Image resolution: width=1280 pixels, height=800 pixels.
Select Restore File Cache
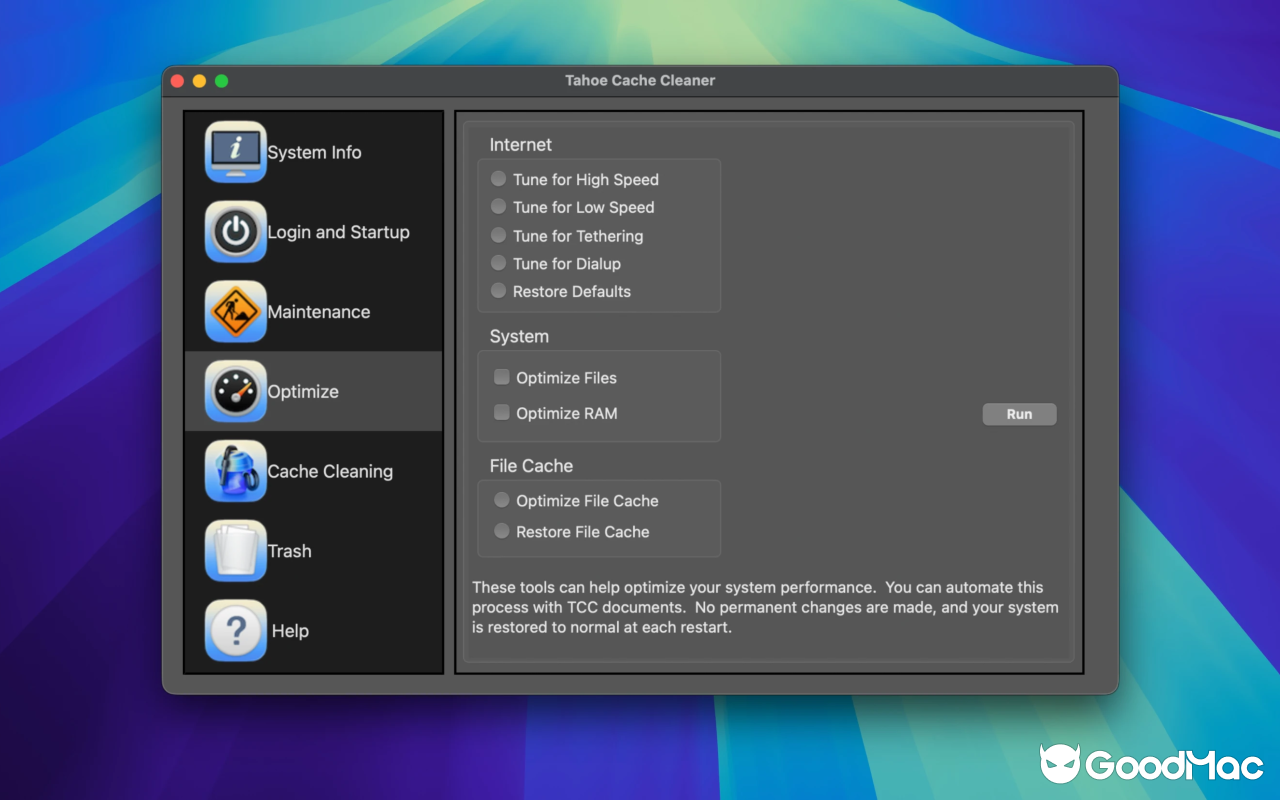[501, 531]
